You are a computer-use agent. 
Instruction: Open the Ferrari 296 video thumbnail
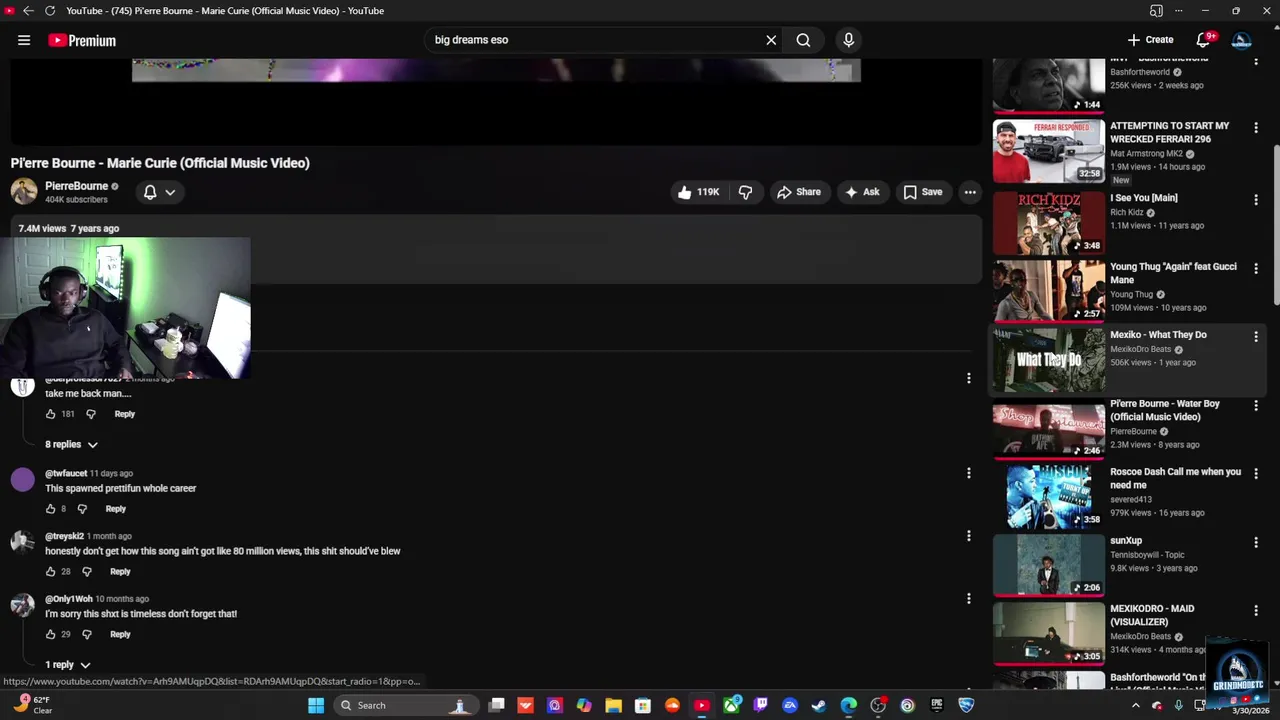1048,151
